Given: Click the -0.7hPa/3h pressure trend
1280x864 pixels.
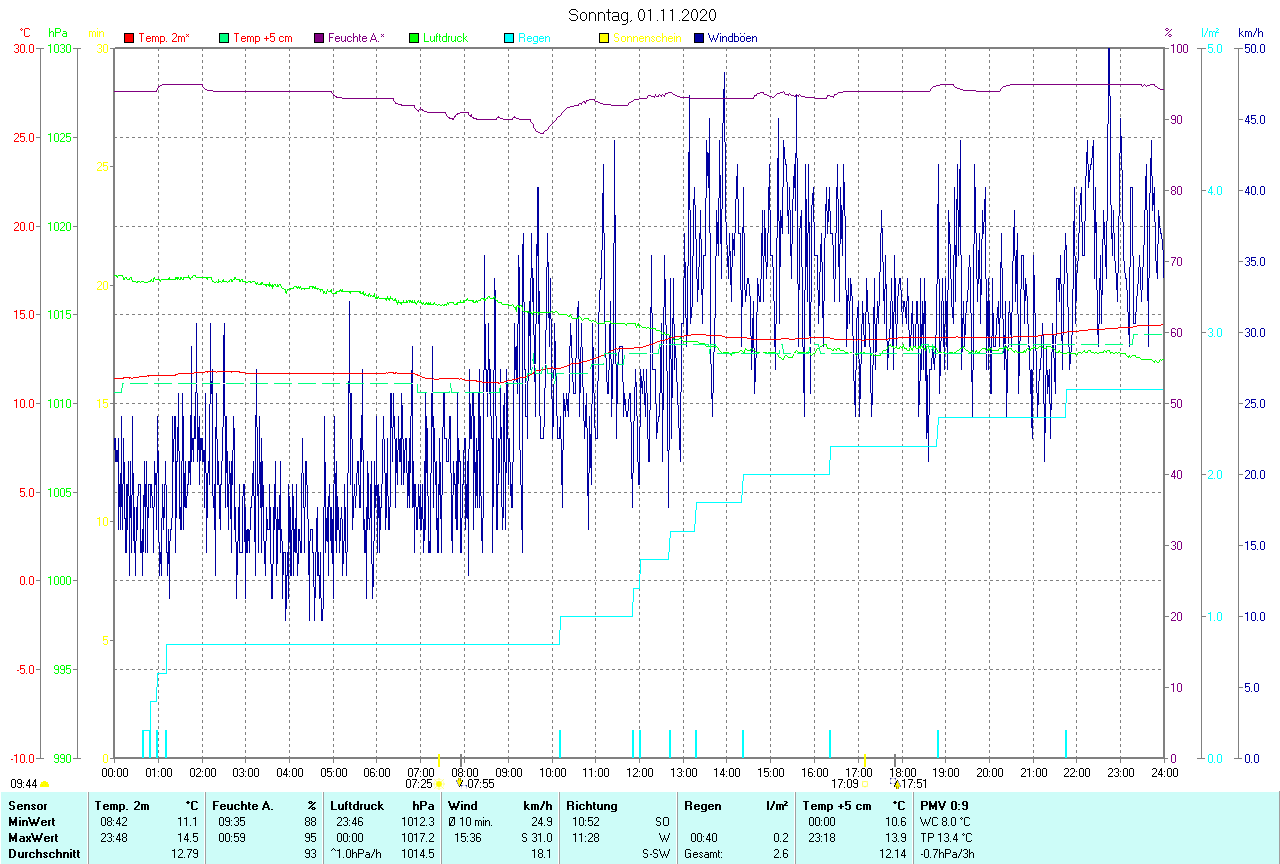Looking at the screenshot, I should pos(947,854).
